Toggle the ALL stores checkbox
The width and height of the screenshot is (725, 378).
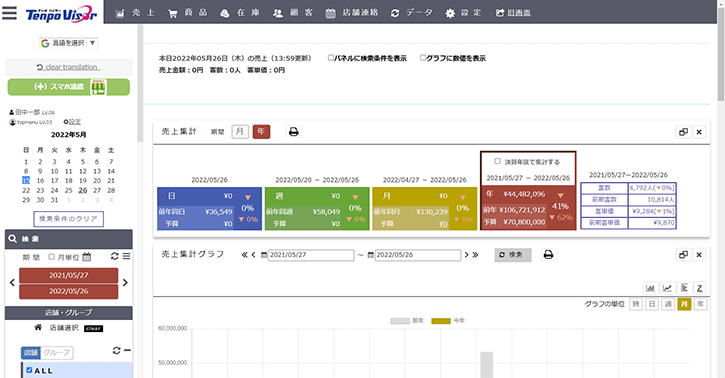tap(29, 370)
